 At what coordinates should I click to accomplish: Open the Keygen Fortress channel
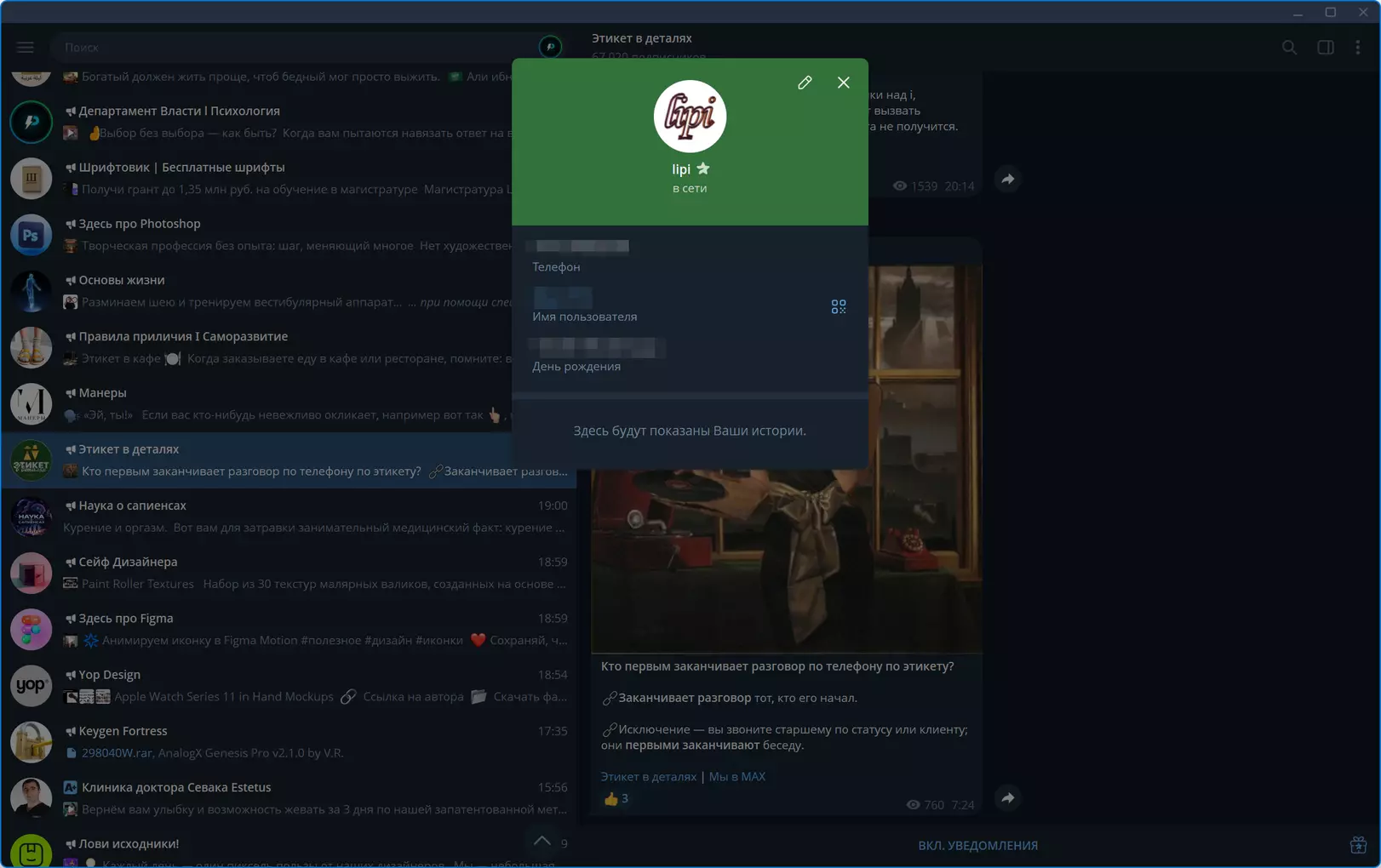tap(289, 742)
